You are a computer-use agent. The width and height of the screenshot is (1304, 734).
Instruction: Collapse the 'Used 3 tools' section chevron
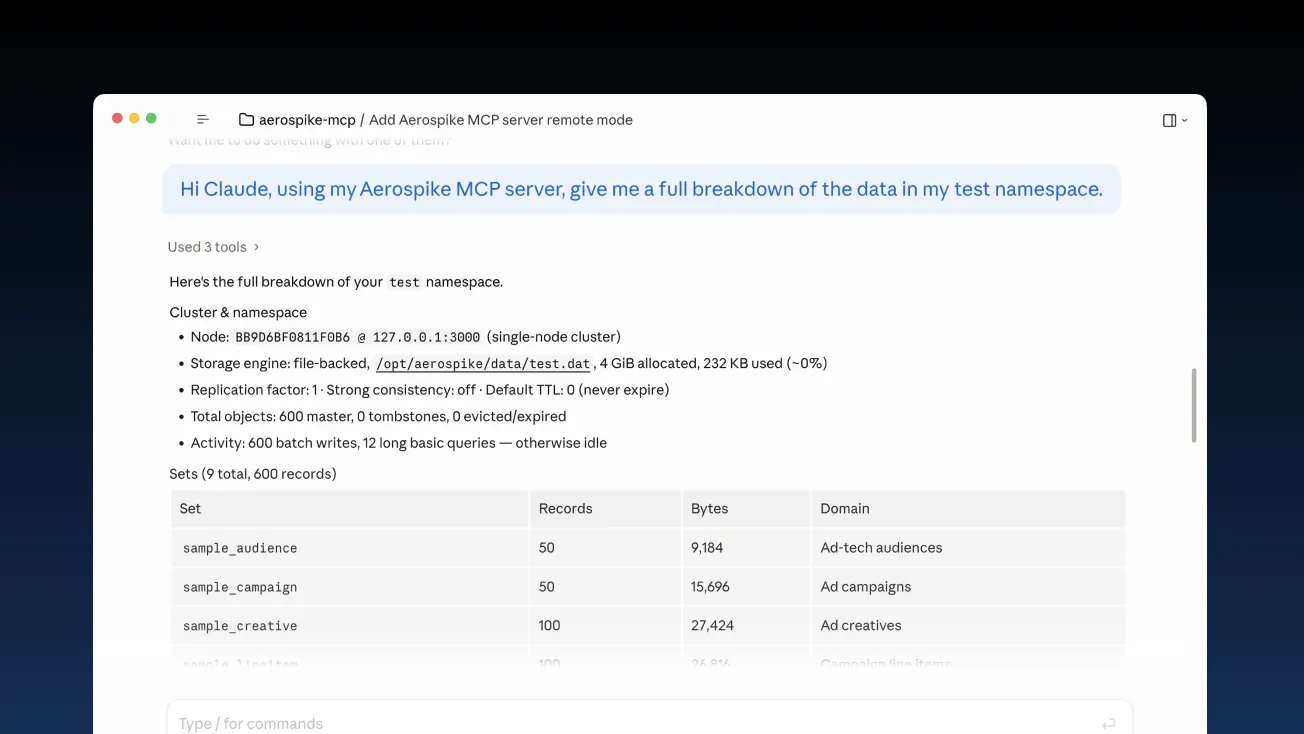[x=255, y=246]
